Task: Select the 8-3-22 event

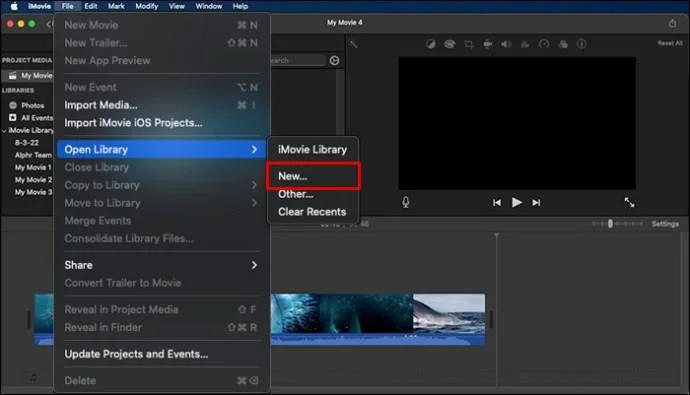Action: pos(27,143)
